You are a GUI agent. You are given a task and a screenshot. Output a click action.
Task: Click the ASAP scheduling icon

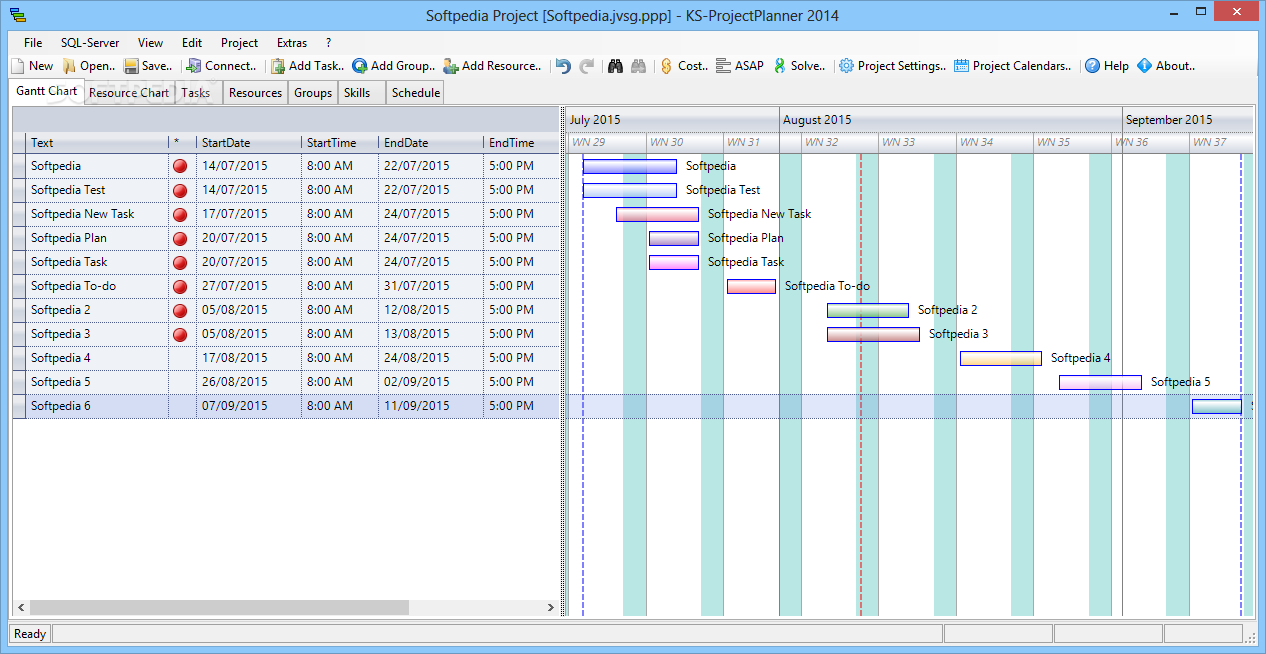click(723, 66)
